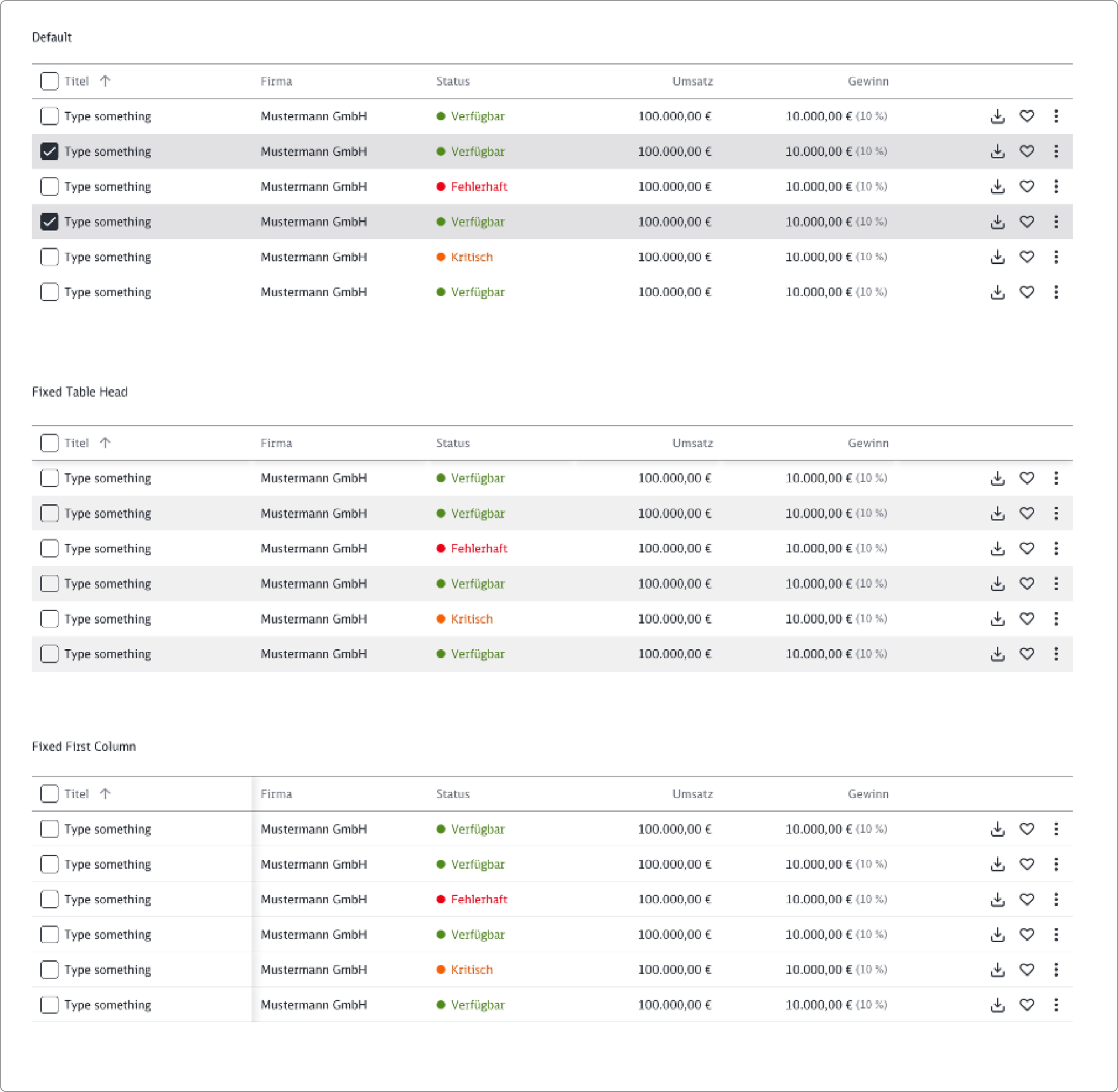Click the red Fehlerhaft status in Fixed First Column
Screen dimensions: 1118x1092
(x=478, y=899)
